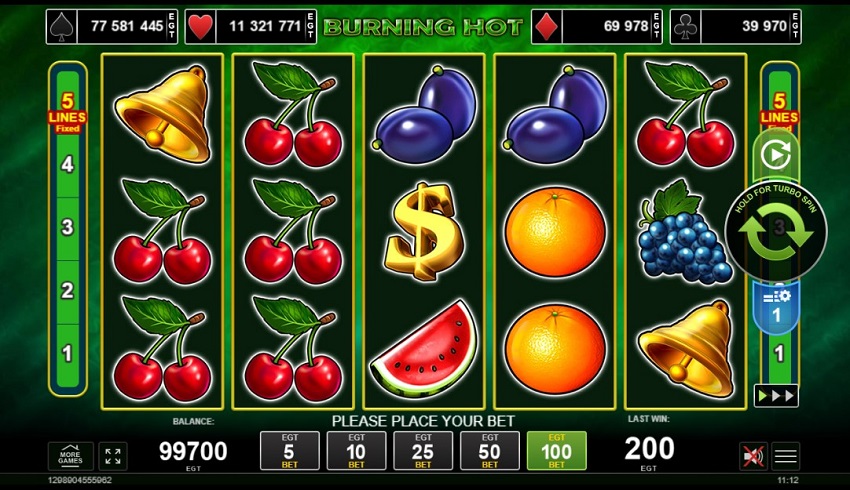Start autoplay with the play-arrow icon

pyautogui.click(x=776, y=156)
